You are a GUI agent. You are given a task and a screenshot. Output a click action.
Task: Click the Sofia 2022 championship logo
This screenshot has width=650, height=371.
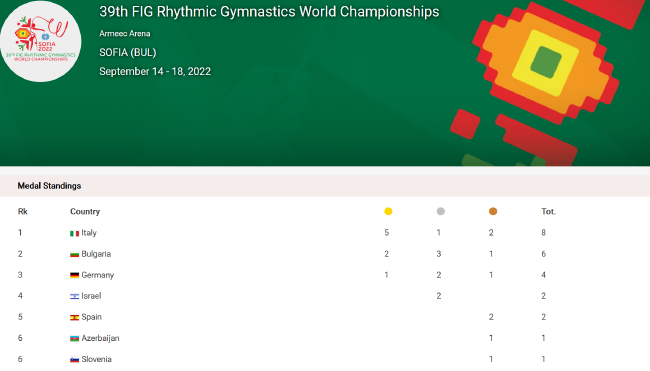[40, 41]
